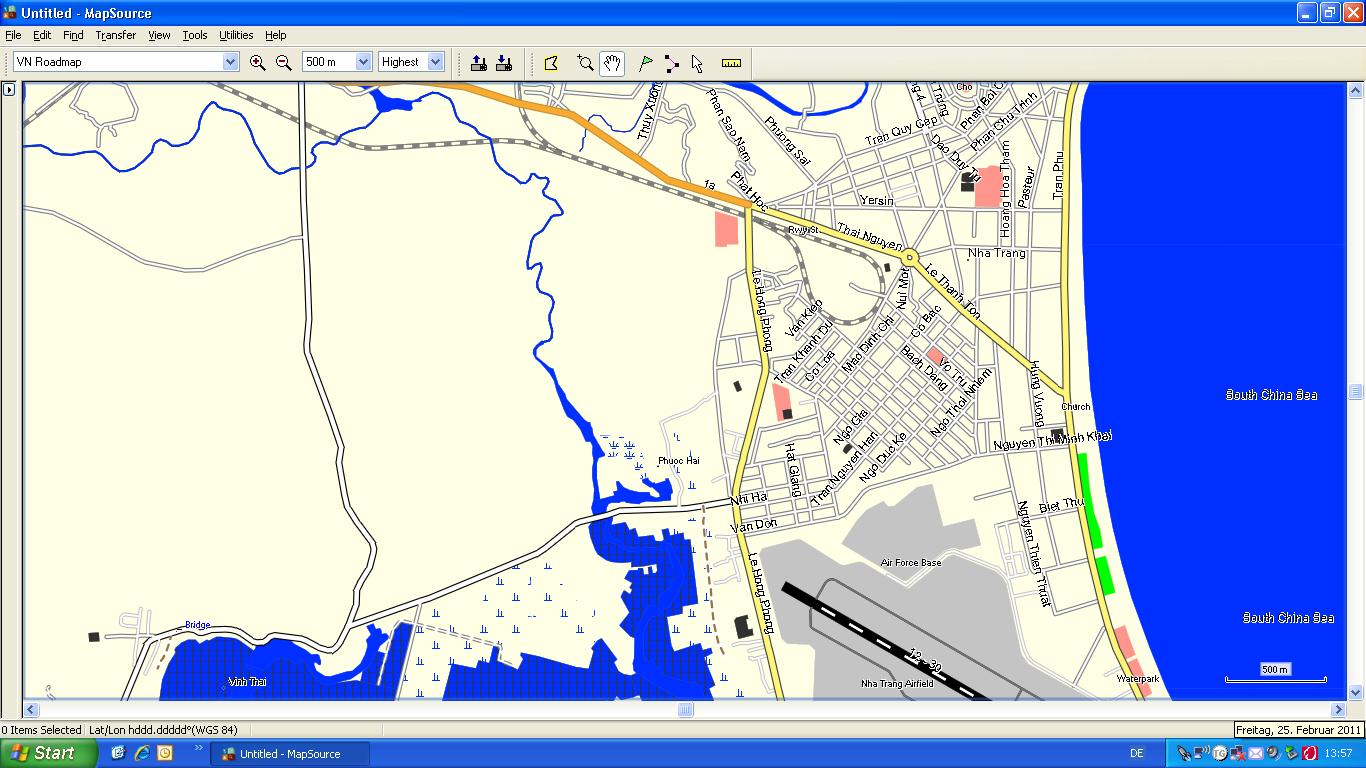
Task: Click horizontal scrollbar right arrow
Action: click(x=1338, y=710)
